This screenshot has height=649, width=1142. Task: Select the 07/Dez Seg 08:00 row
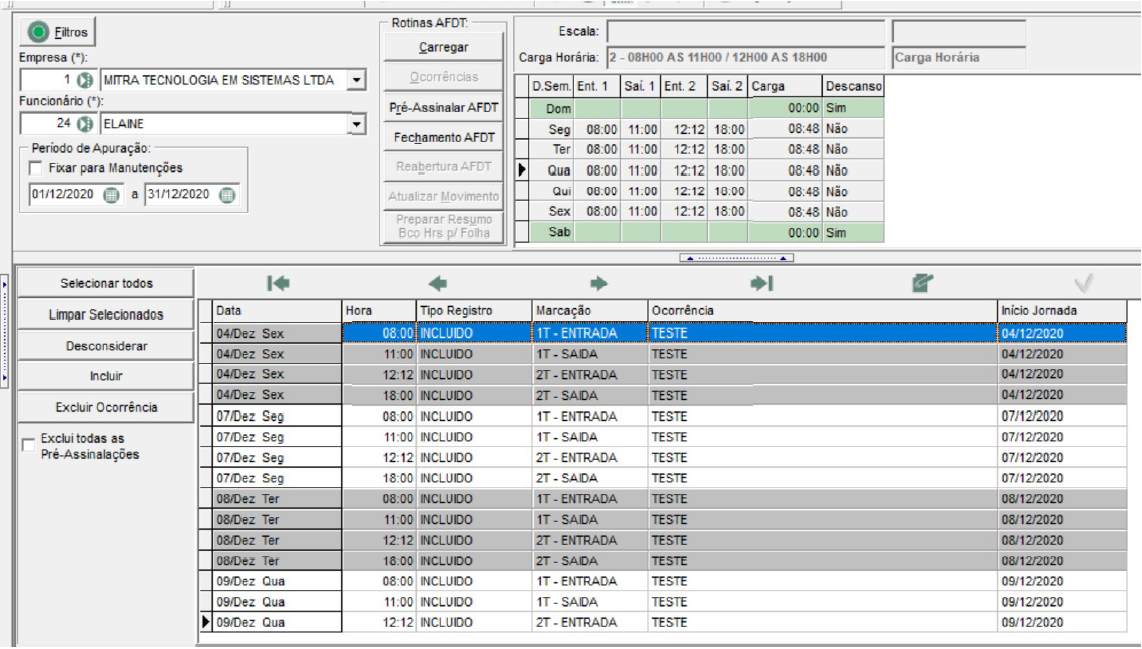663,417
